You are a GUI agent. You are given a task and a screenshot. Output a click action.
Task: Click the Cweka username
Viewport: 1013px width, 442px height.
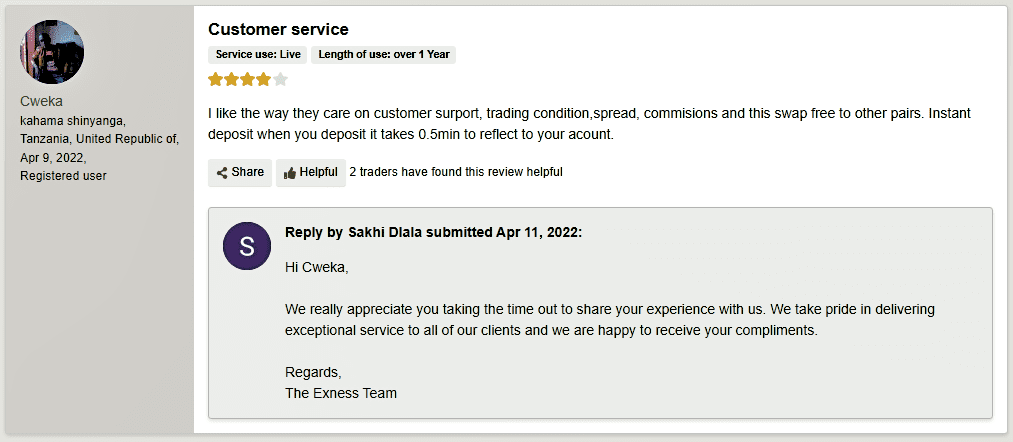41,101
